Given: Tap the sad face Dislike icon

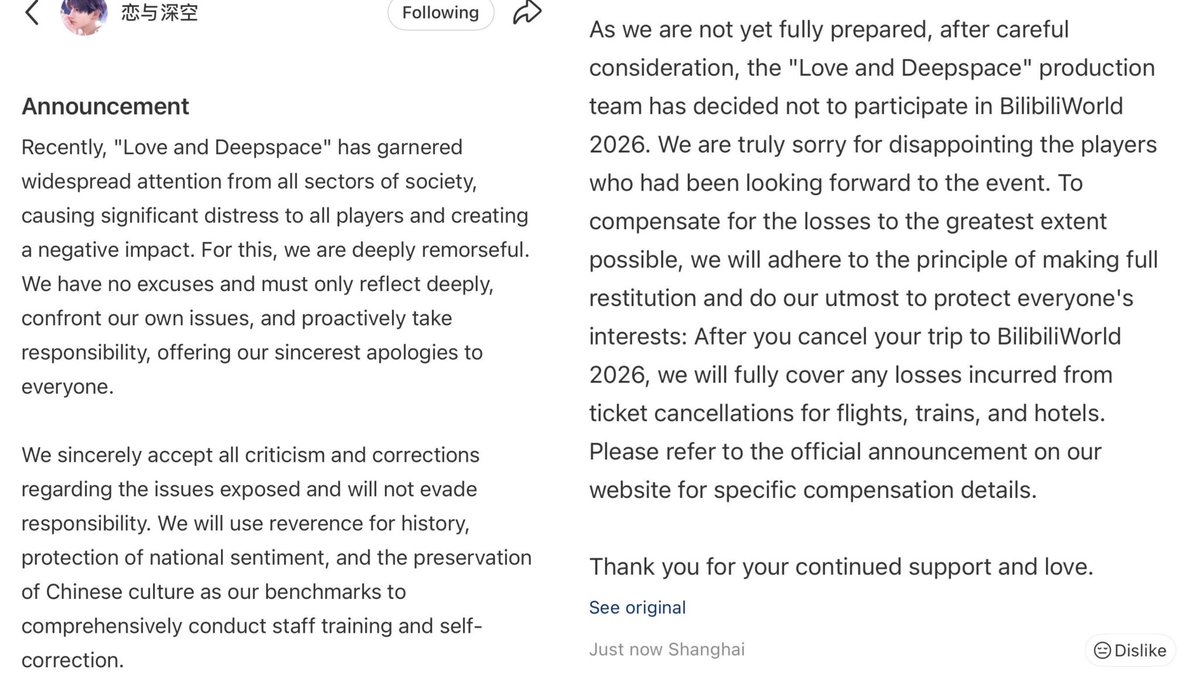Looking at the screenshot, I should (1102, 650).
